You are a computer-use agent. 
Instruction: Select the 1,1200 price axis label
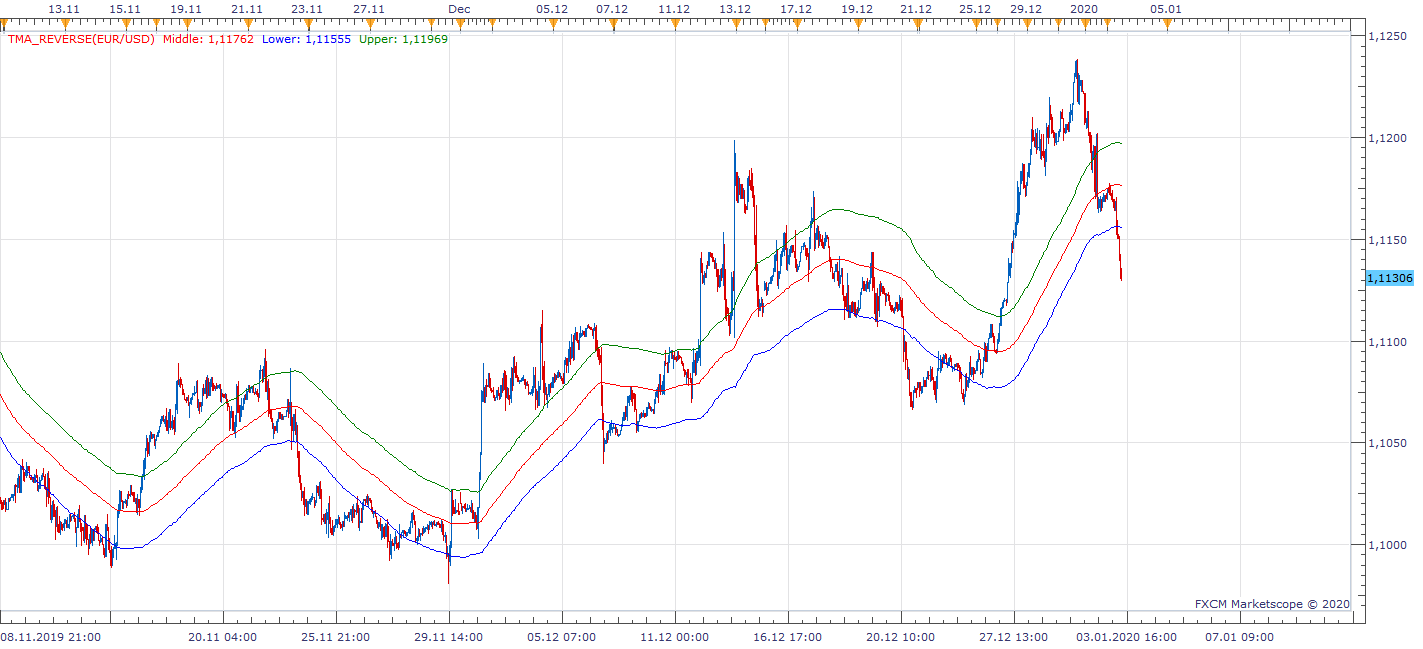tap(1387, 138)
